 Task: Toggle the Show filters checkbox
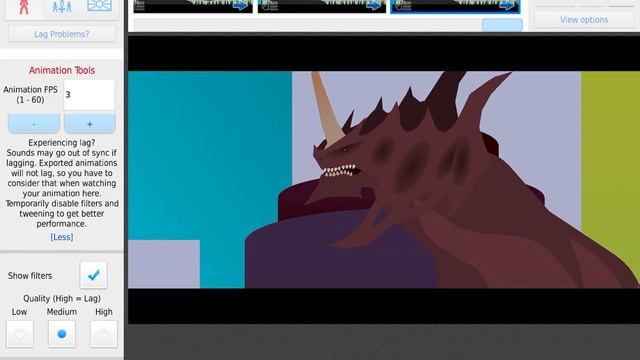coord(93,276)
